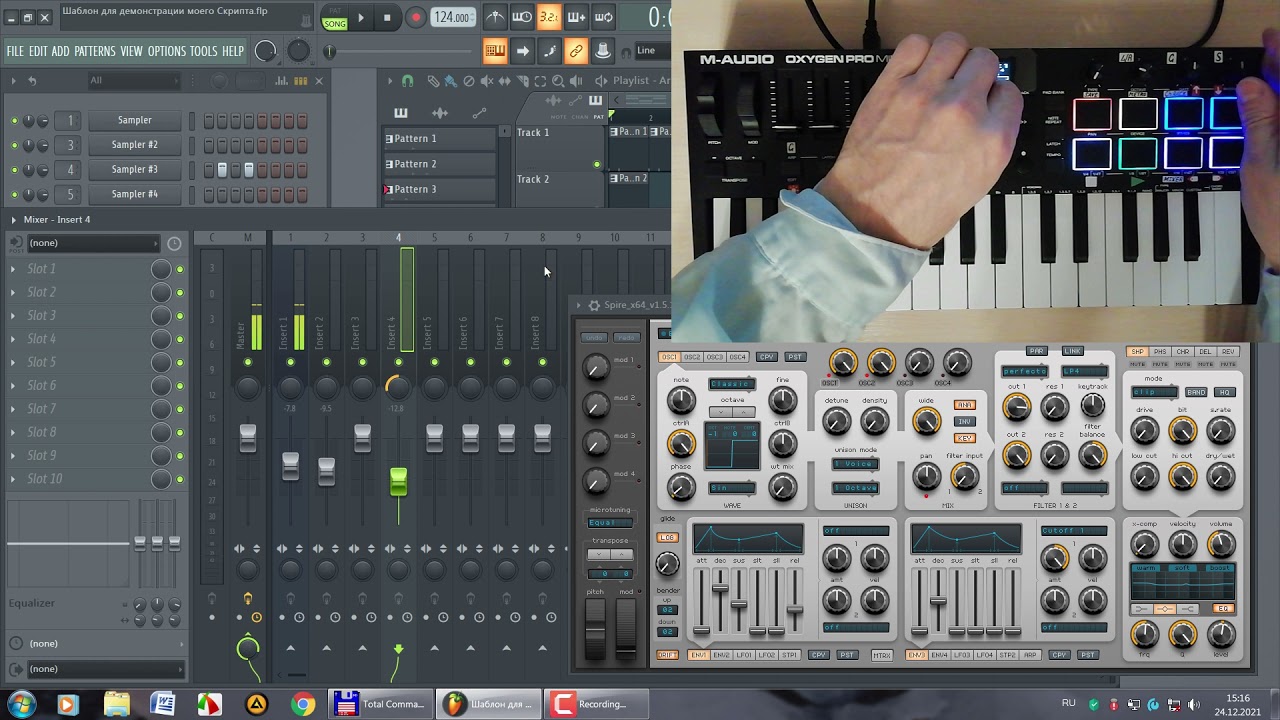
Task: Mute the Sampler channel green LED
Action: (14, 120)
